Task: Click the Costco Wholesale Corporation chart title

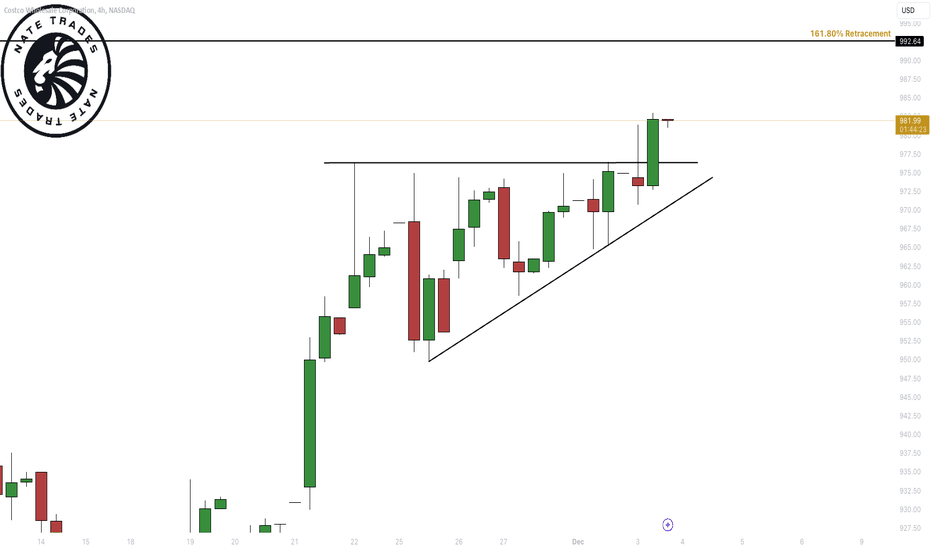Action: coord(69,11)
